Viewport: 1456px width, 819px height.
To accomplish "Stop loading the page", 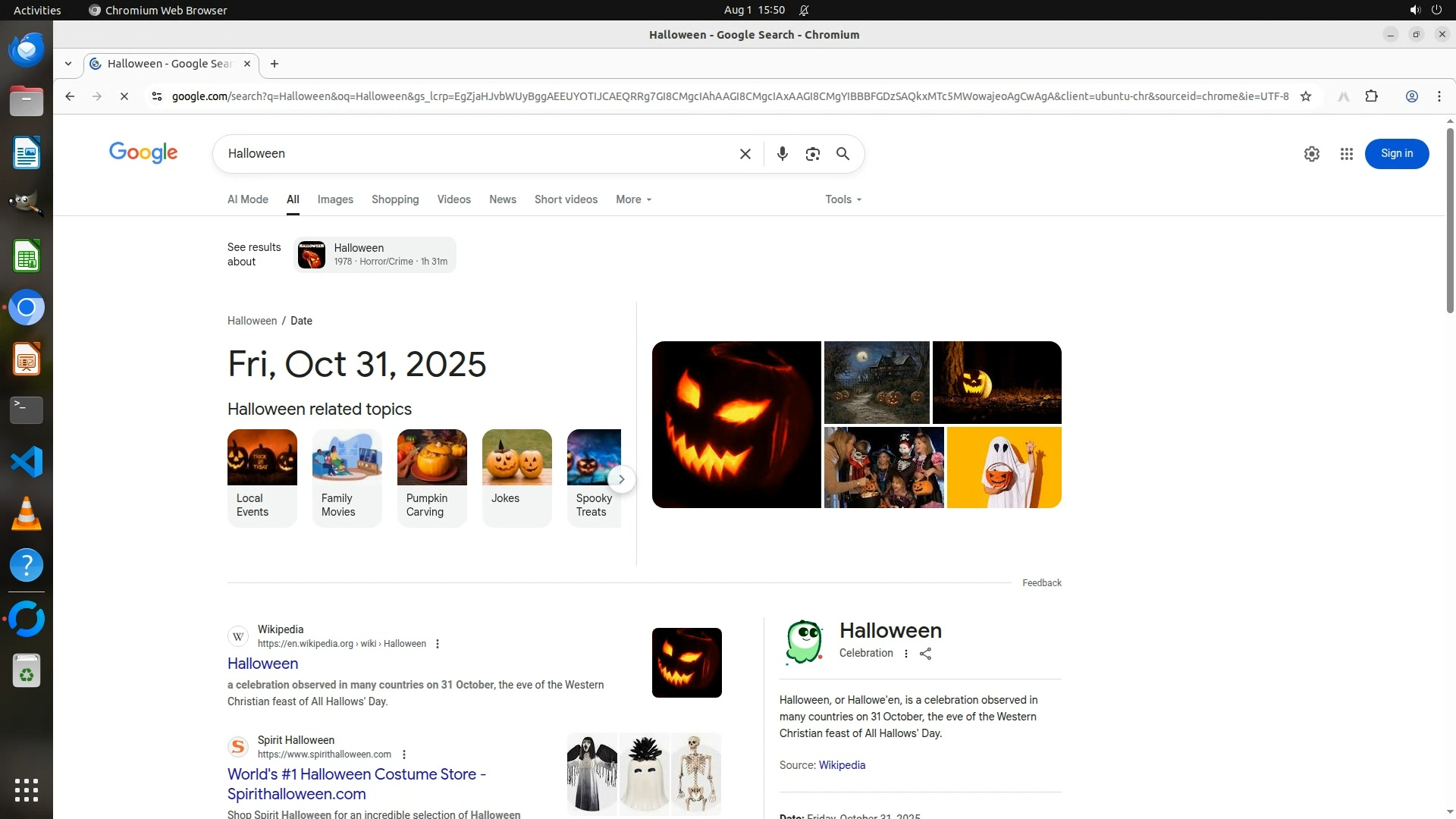I will (124, 96).
